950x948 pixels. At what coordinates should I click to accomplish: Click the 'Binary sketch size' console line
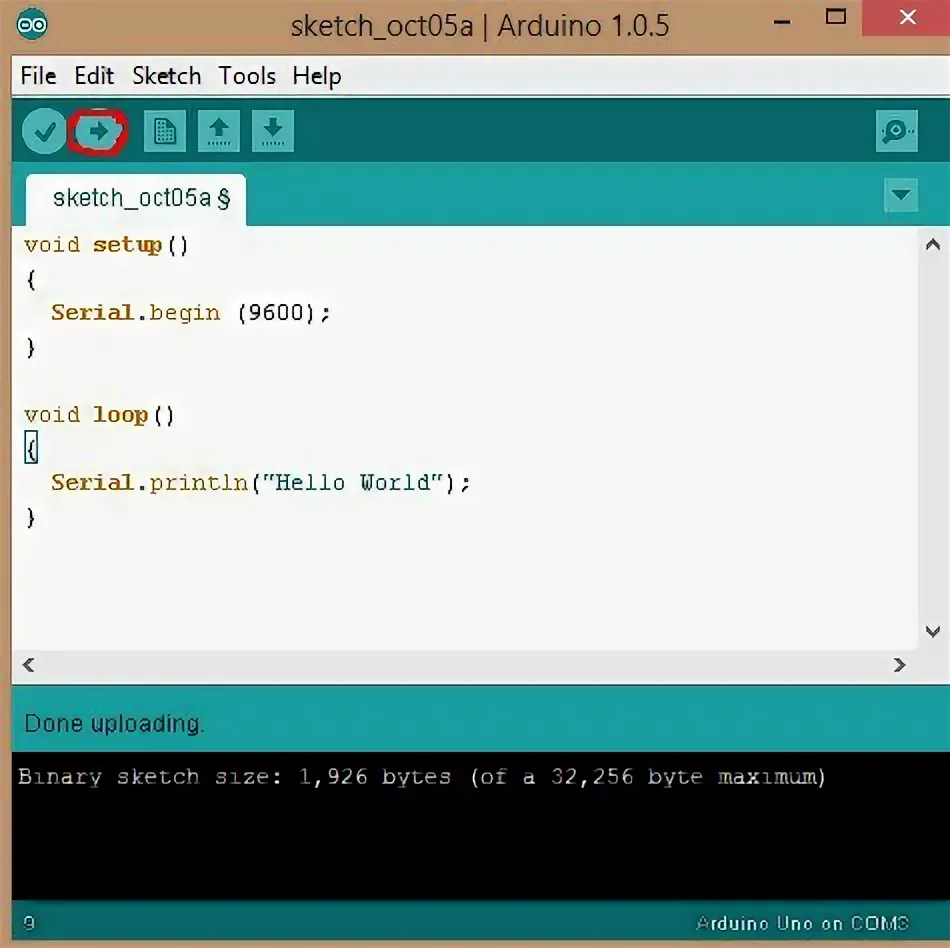click(x=422, y=777)
